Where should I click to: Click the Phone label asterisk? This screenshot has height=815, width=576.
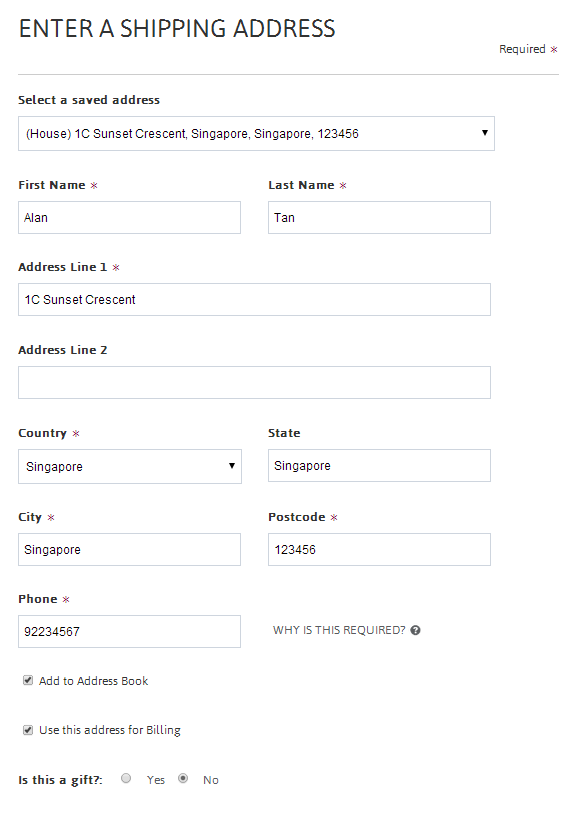66,599
